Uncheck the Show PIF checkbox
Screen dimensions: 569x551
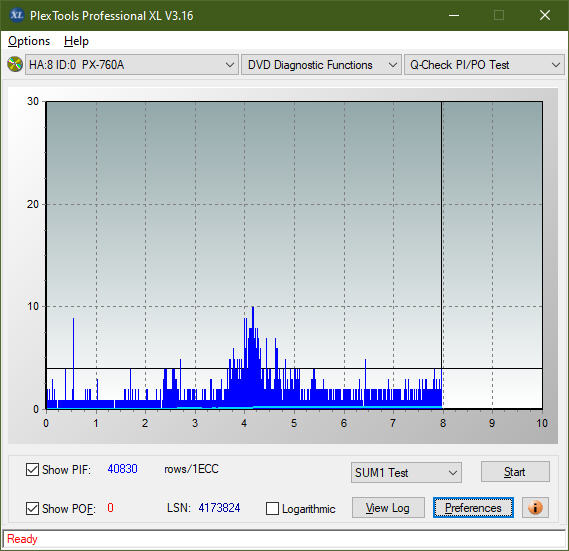[x=32, y=469]
